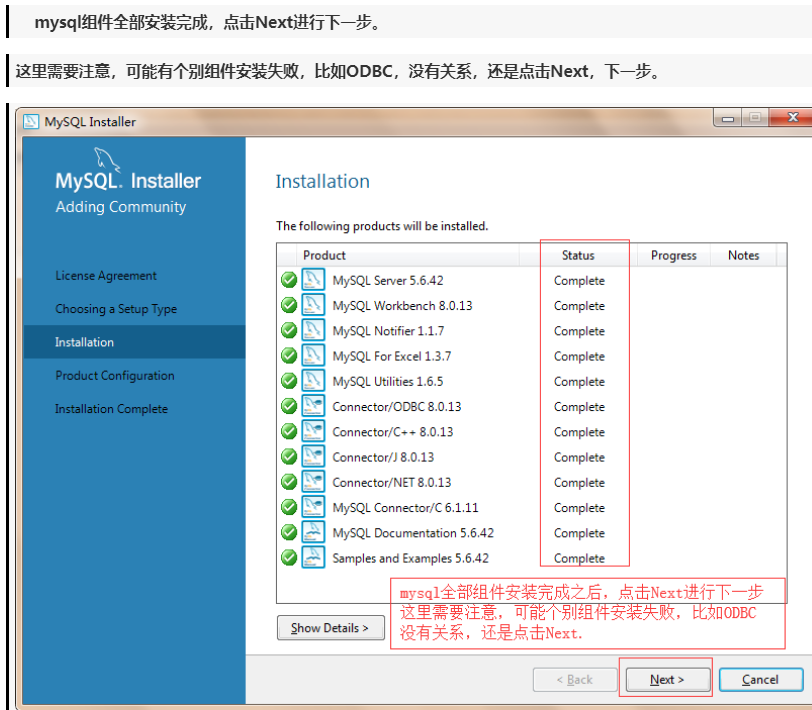Click green checkmark beside Connector/NET 8.0.13
Screen dimensions: 812x710
pos(288,482)
